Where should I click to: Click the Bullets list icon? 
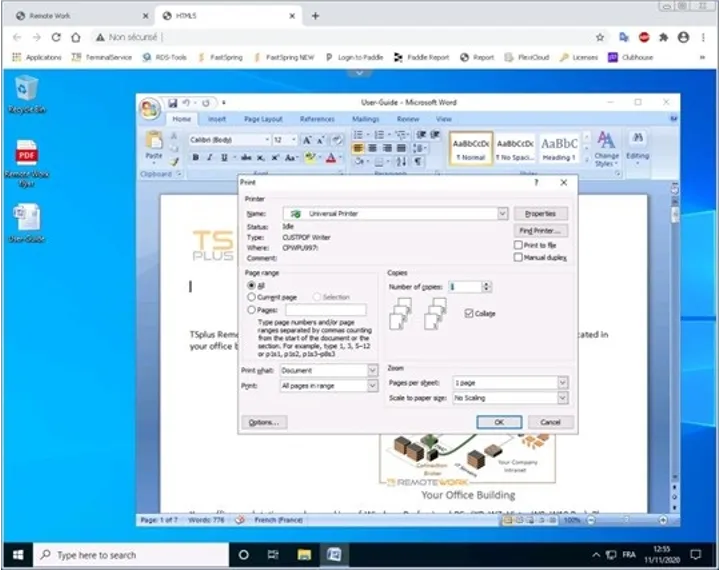pyautogui.click(x=358, y=135)
